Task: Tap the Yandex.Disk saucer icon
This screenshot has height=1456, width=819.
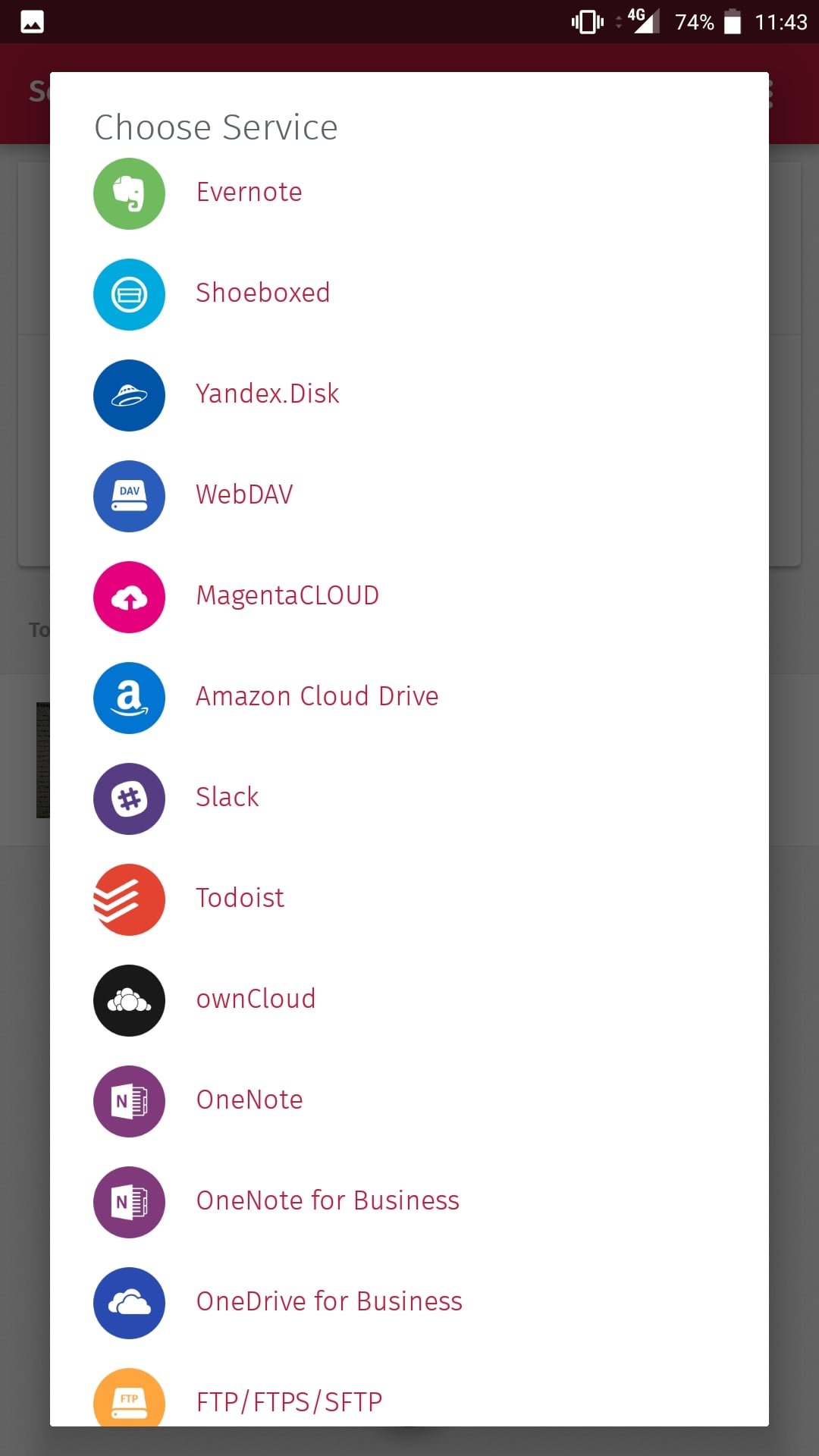Action: click(129, 395)
